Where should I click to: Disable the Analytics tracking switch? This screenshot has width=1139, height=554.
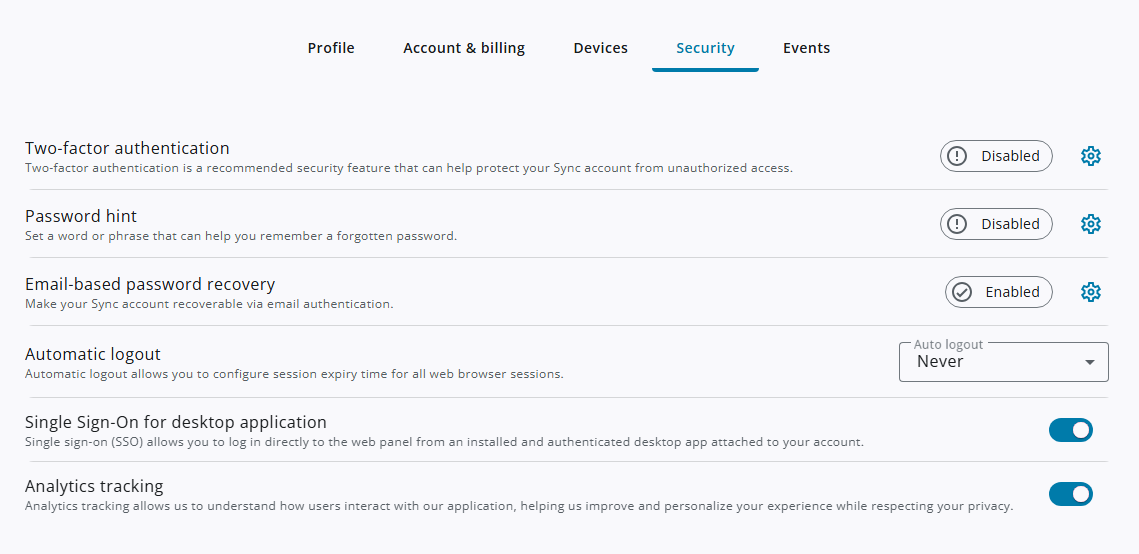tap(1071, 494)
